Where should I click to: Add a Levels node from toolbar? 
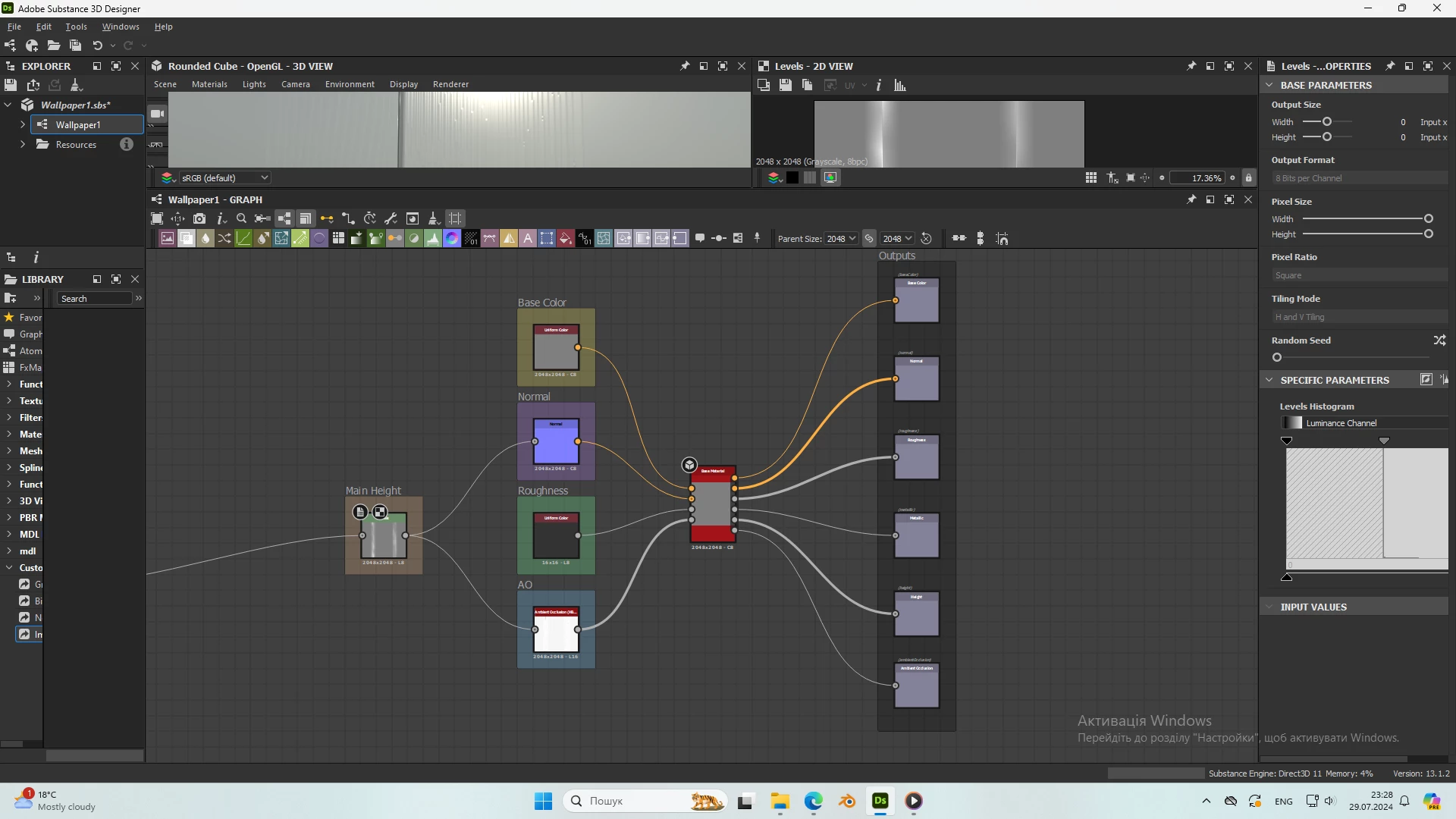(x=433, y=239)
